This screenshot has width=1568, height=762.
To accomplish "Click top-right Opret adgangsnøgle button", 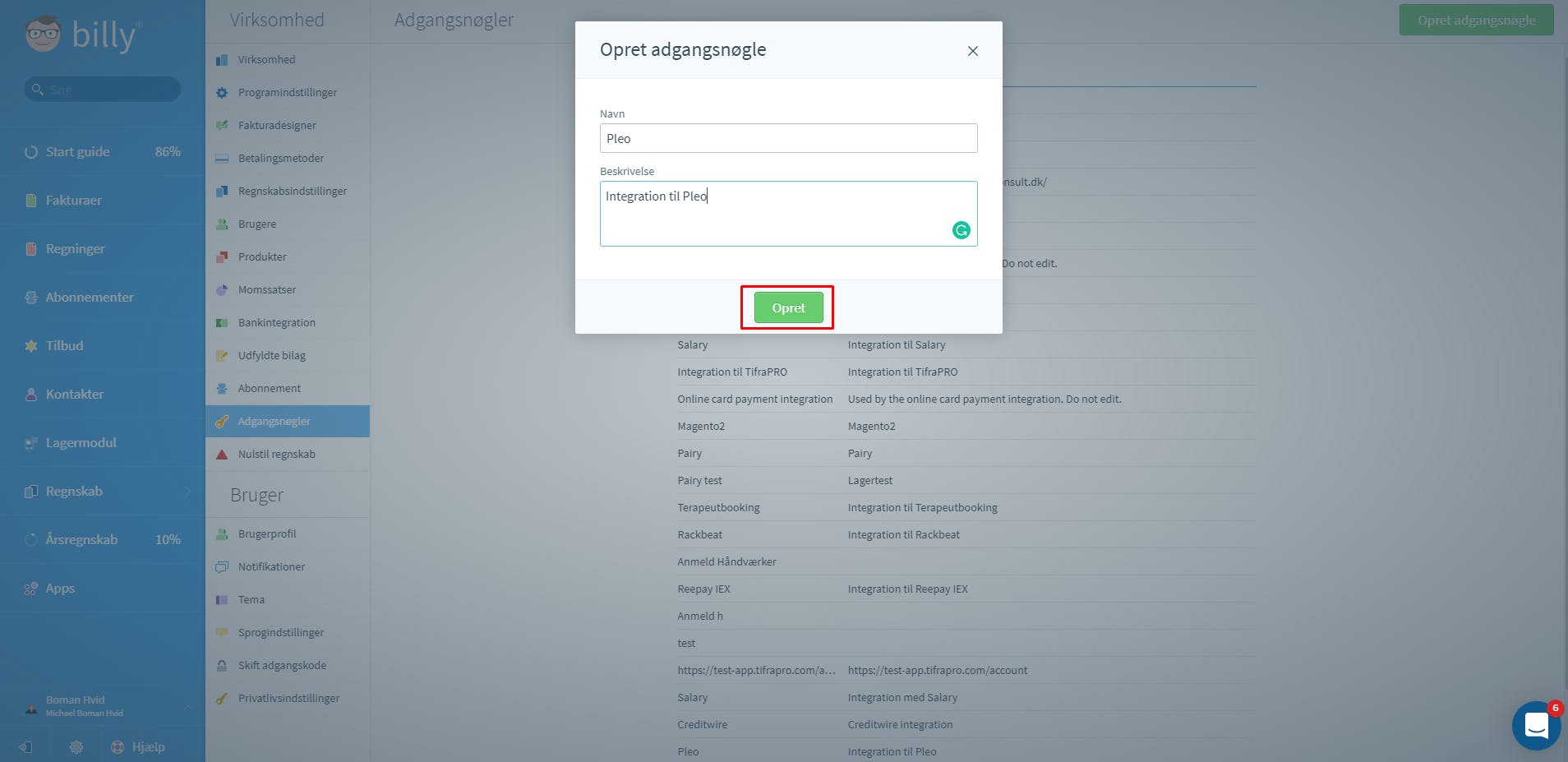I will [1476, 20].
